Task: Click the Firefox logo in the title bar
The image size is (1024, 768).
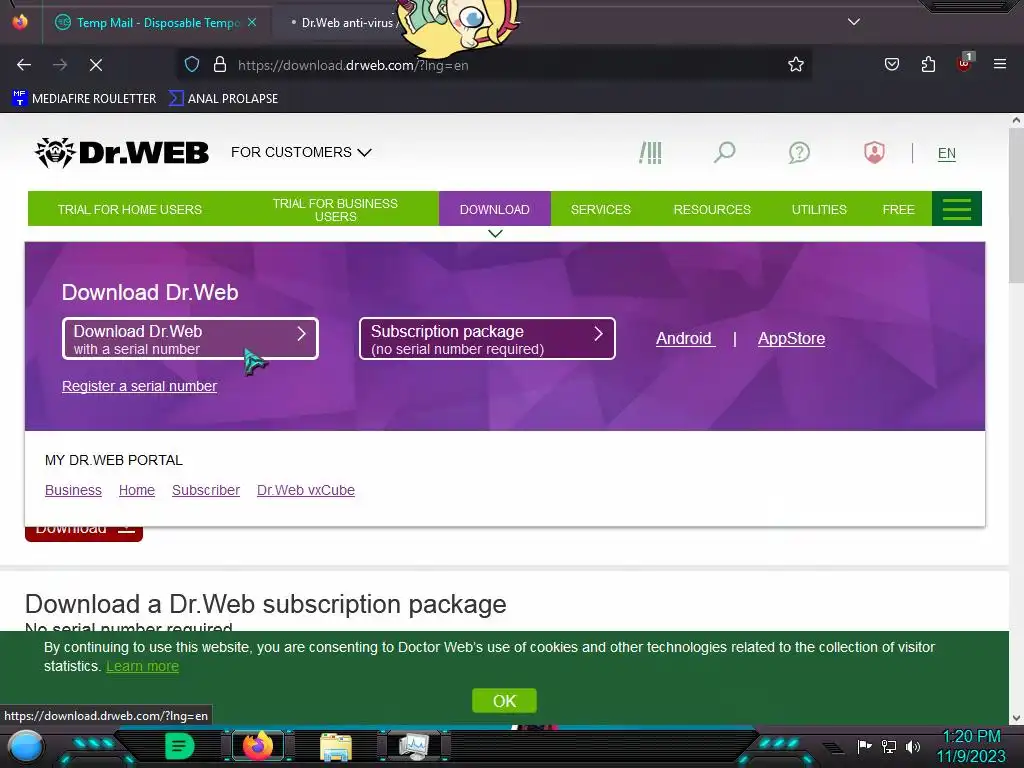Action: (x=20, y=22)
